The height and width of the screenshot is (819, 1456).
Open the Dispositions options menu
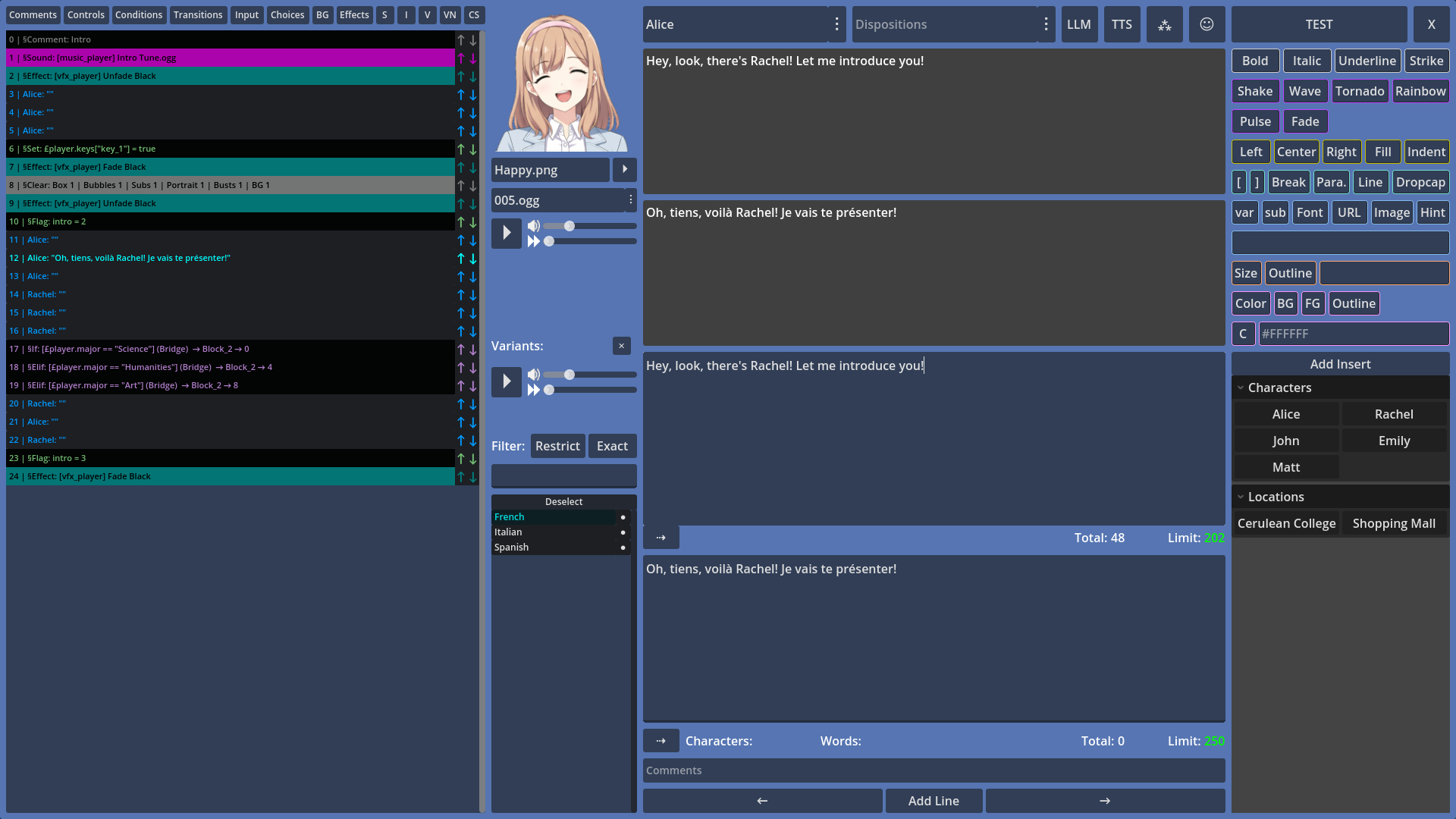pos(1046,24)
